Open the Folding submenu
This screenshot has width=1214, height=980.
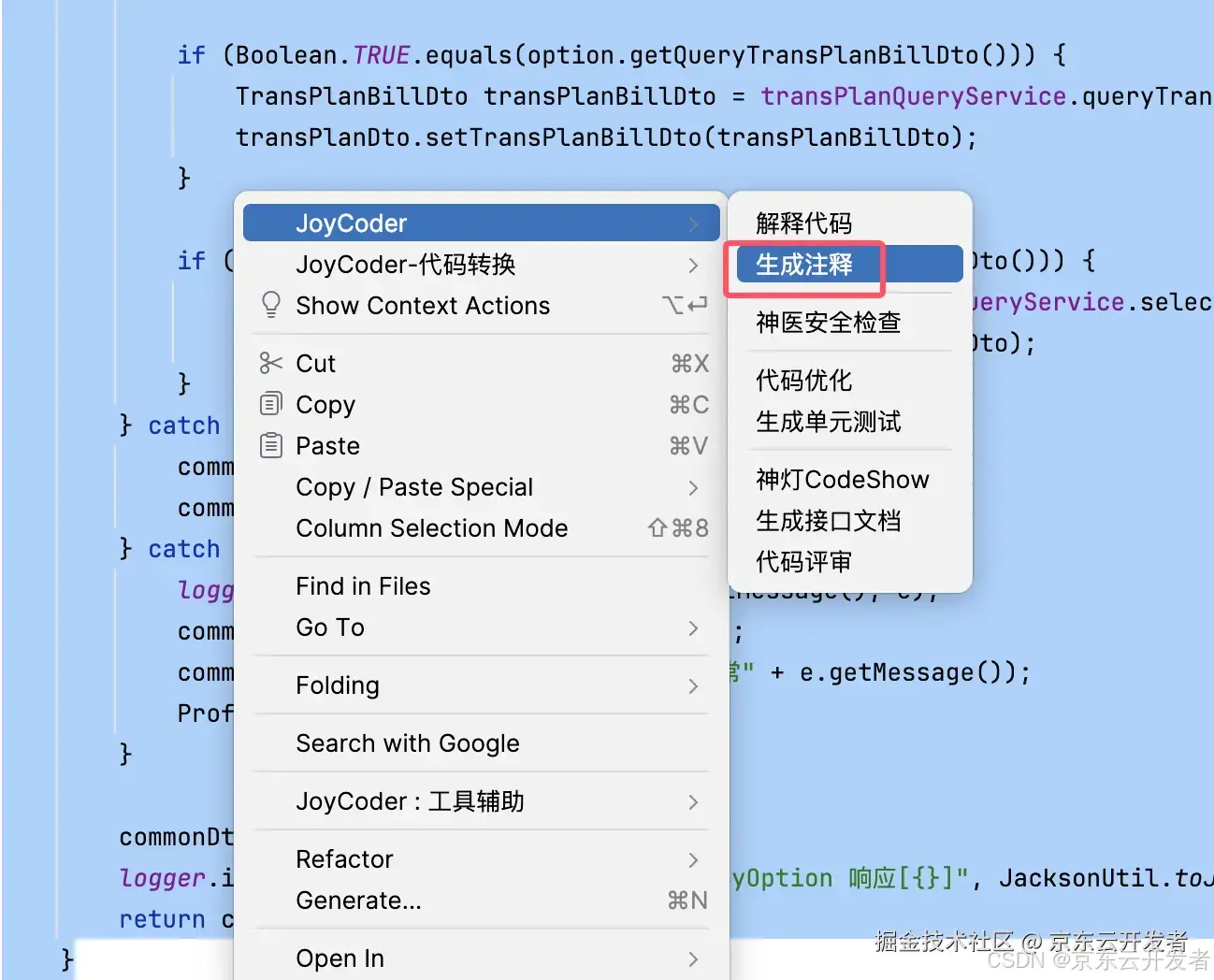point(481,685)
